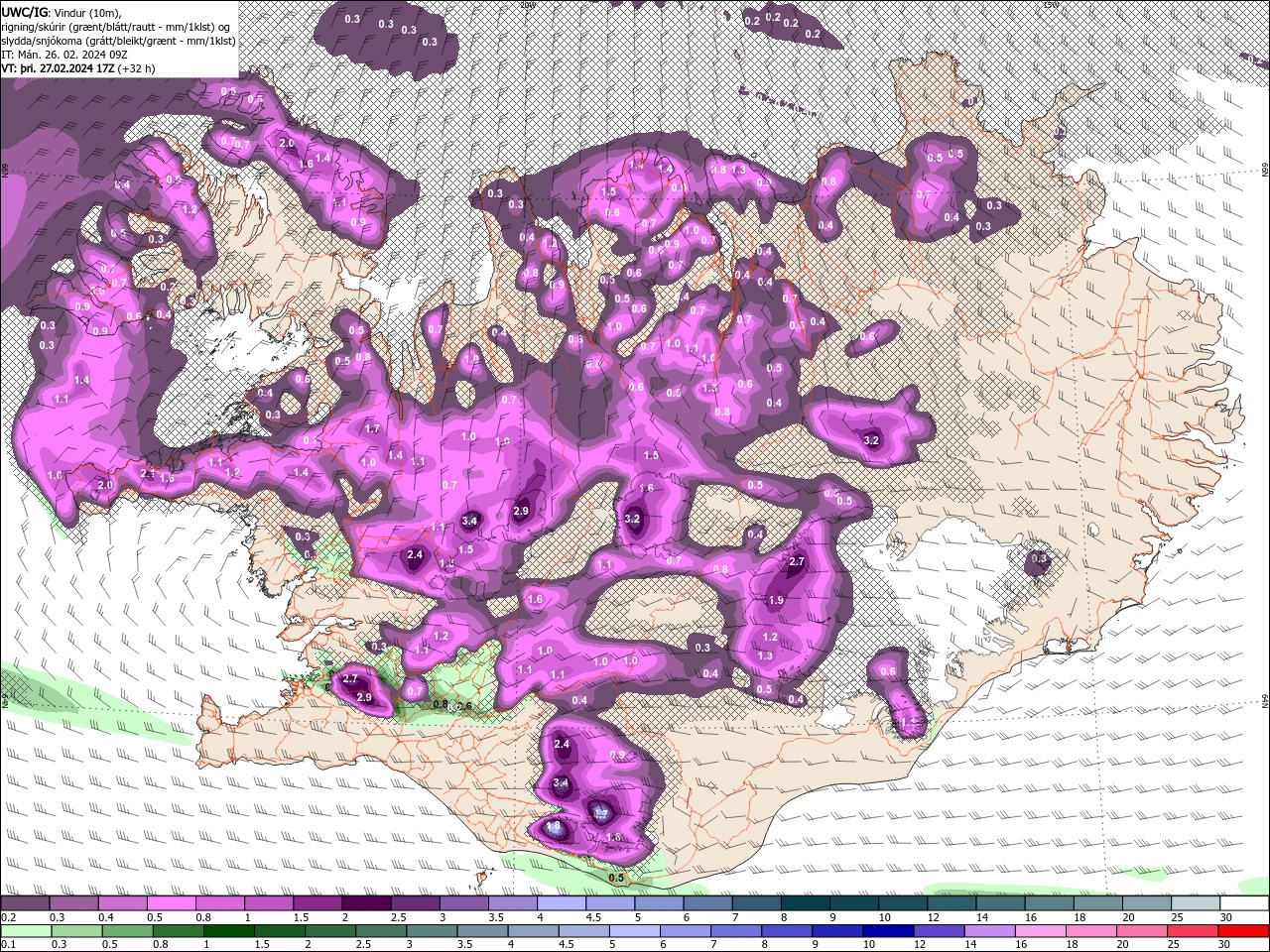Click the "0.4" label under the upper legend row
This screenshot has height=952, width=1270.
(107, 917)
